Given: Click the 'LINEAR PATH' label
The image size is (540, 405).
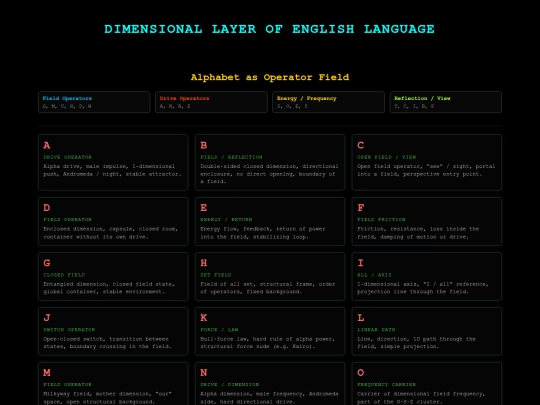Looking at the screenshot, I should tap(376, 330).
